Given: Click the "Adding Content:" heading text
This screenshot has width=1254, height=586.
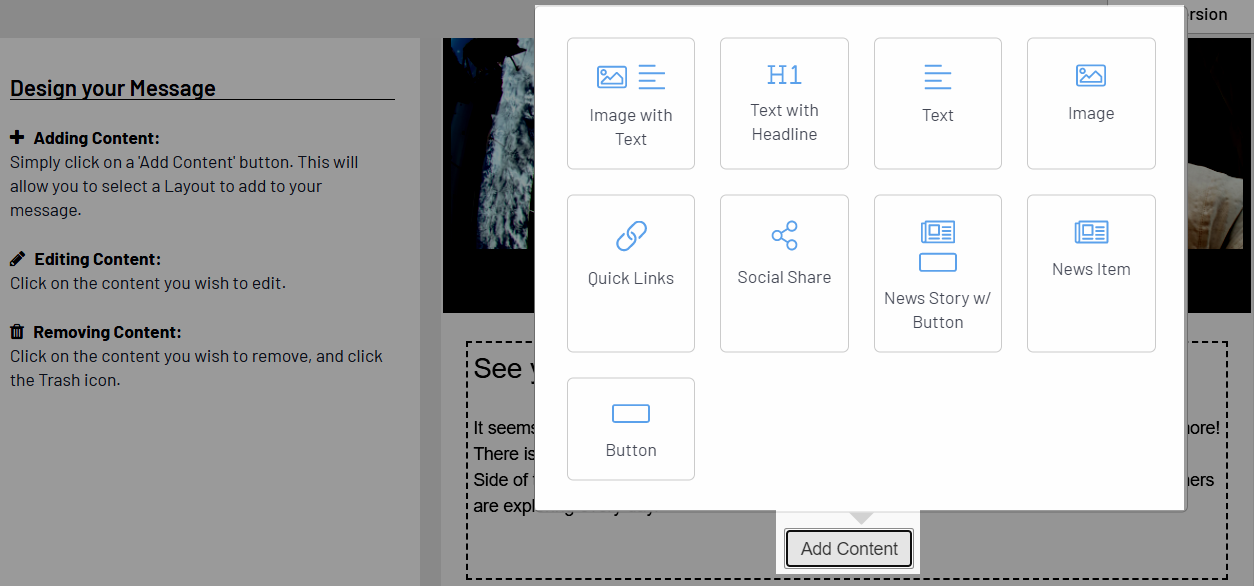Looking at the screenshot, I should 96,138.
